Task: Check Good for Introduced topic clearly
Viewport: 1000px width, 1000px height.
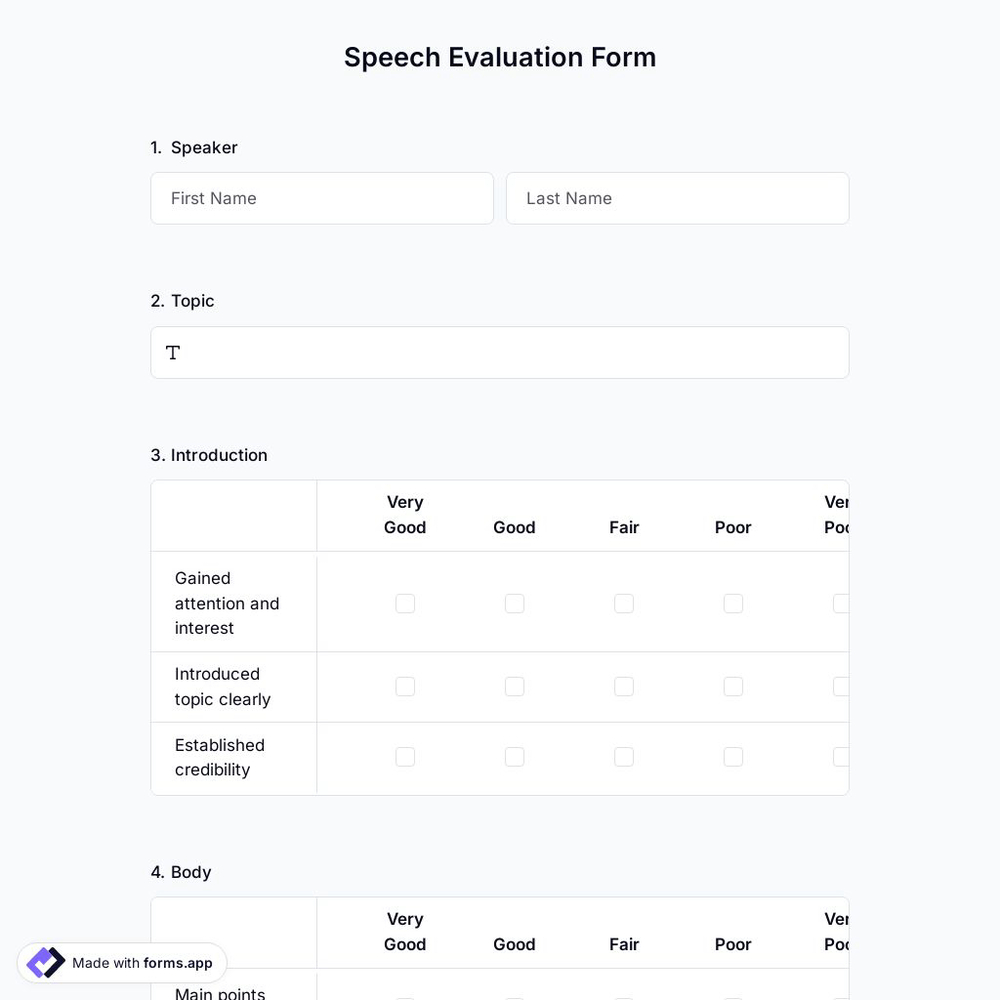Action: click(514, 686)
